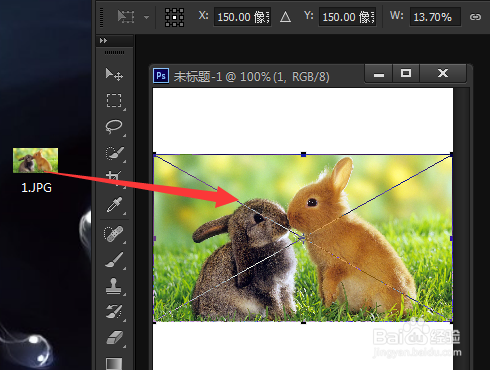
Task: Select the Eyedropper tool
Action: point(114,204)
